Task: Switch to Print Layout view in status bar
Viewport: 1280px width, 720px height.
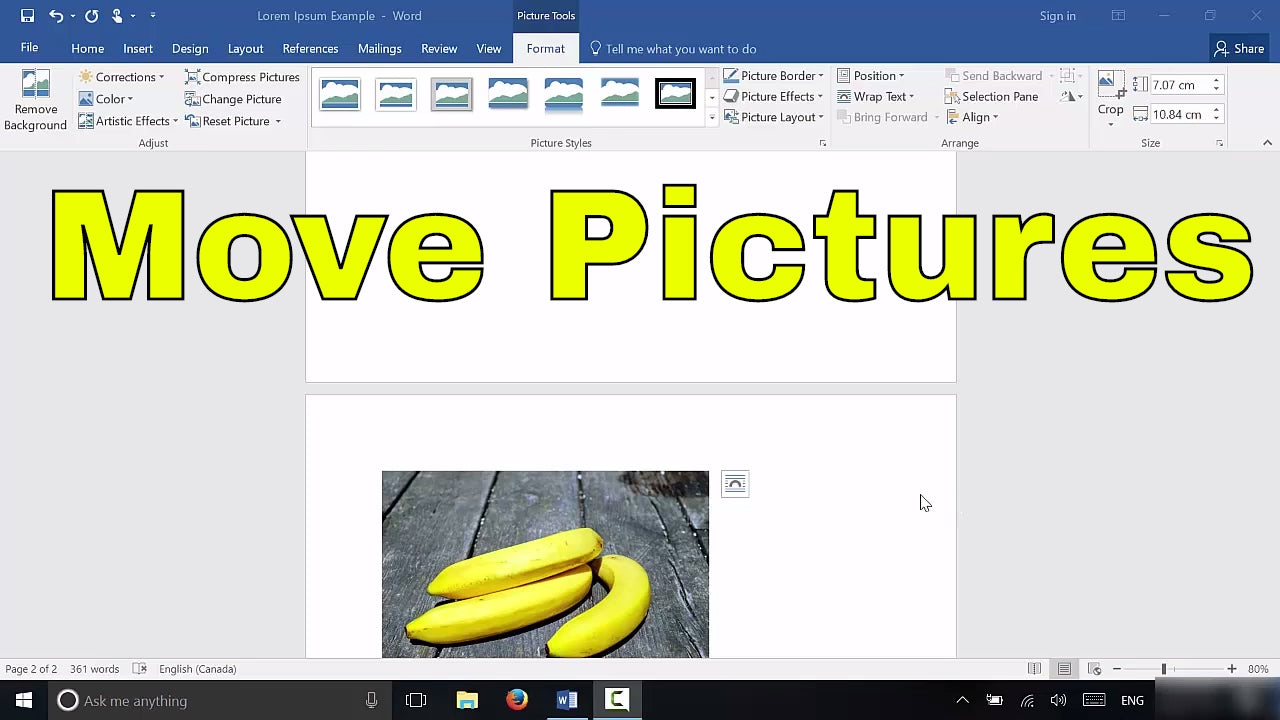Action: pos(1064,669)
